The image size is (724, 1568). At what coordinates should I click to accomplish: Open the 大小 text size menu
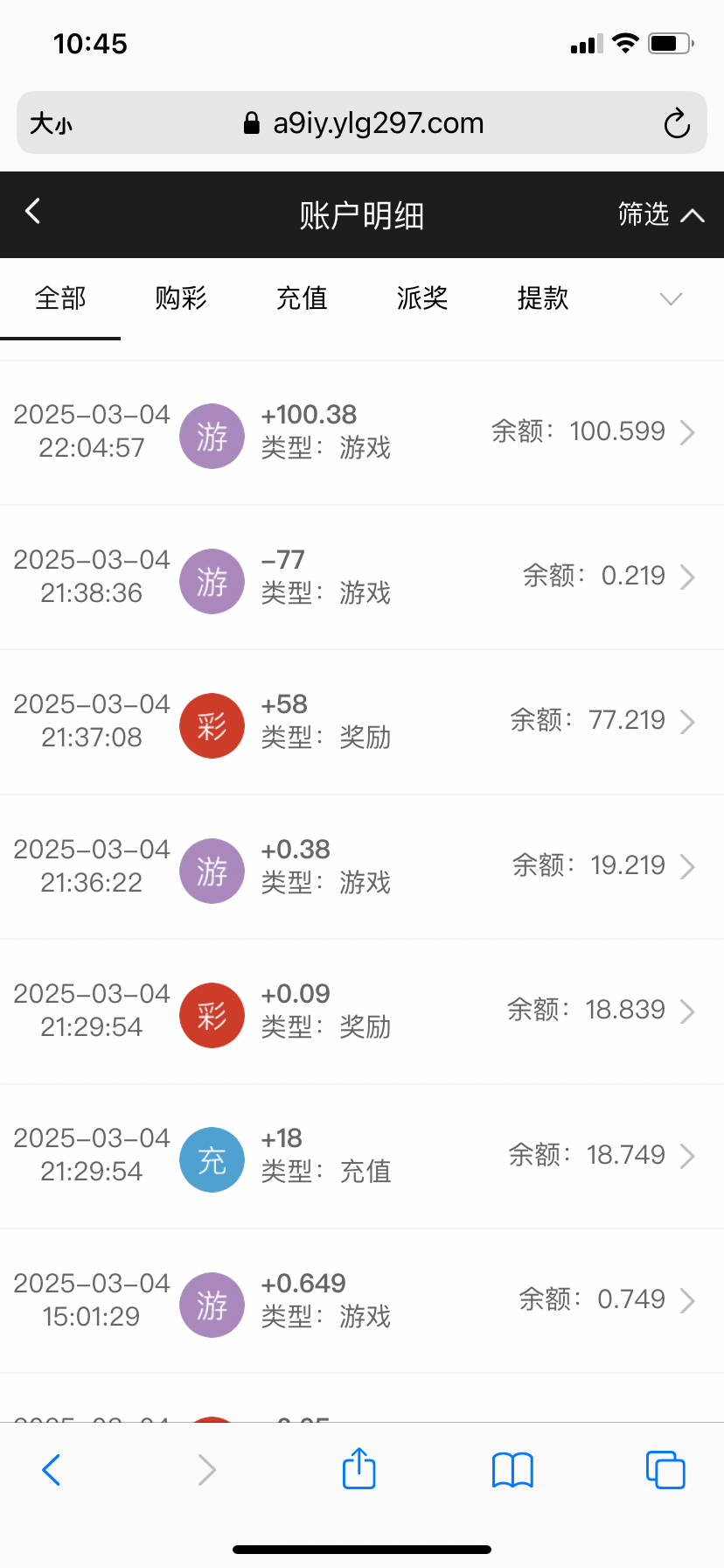[x=51, y=123]
